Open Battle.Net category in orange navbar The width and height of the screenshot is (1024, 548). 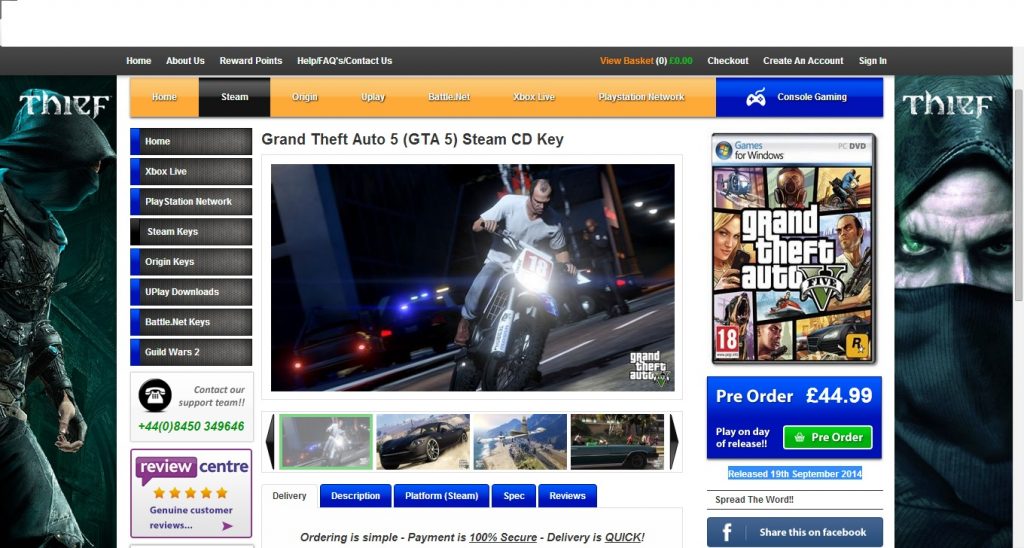point(449,97)
